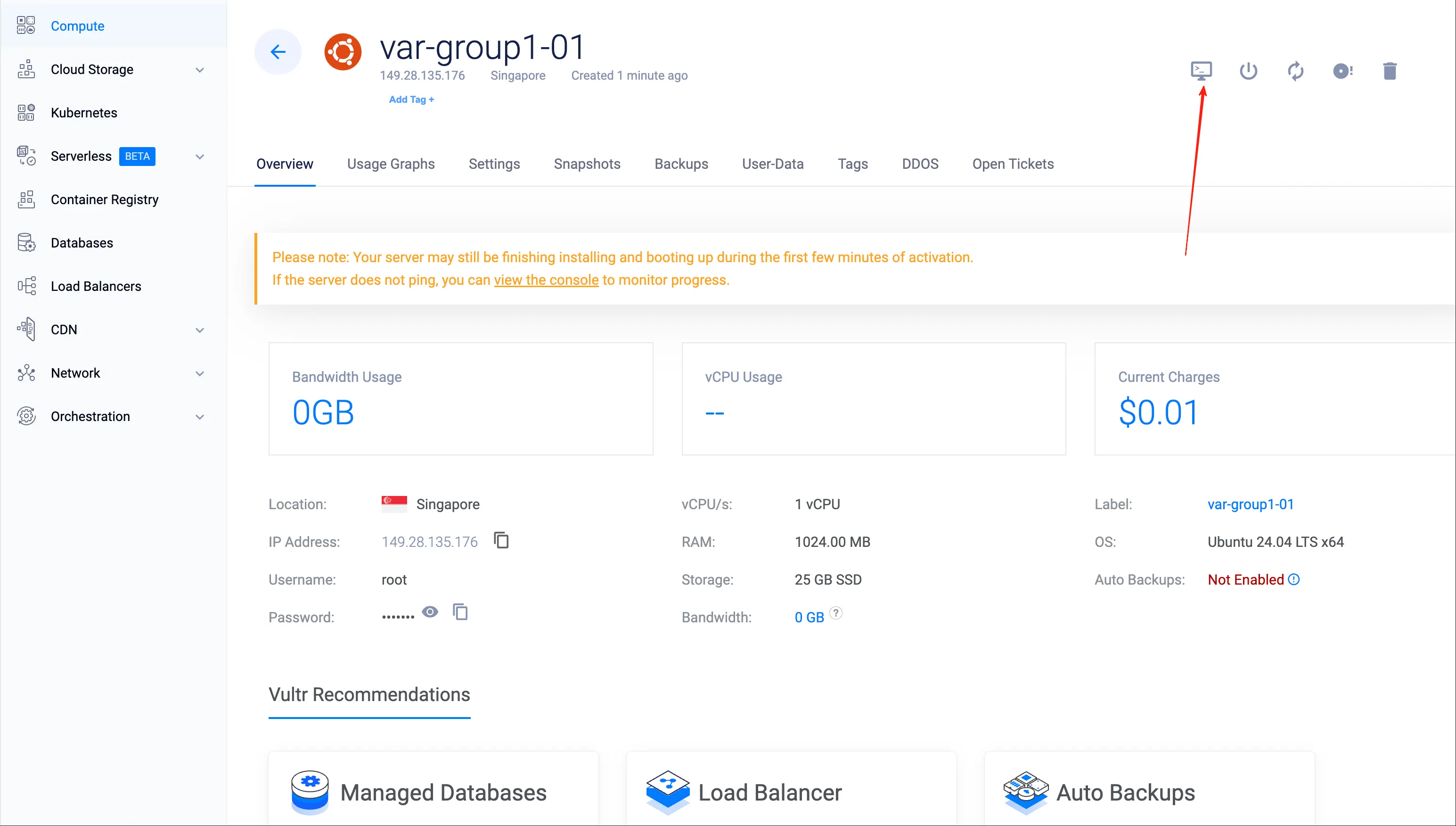This screenshot has height=826, width=1456.
Task: Click the server restart icon
Action: 1295,71
